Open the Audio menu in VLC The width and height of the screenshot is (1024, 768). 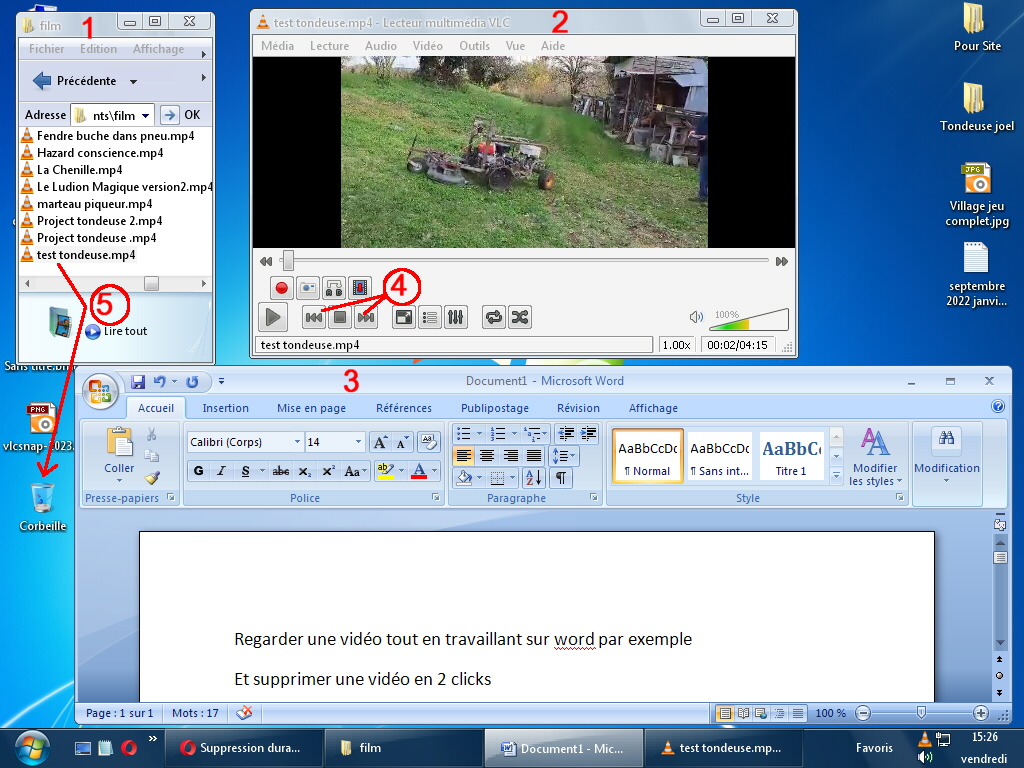click(381, 46)
